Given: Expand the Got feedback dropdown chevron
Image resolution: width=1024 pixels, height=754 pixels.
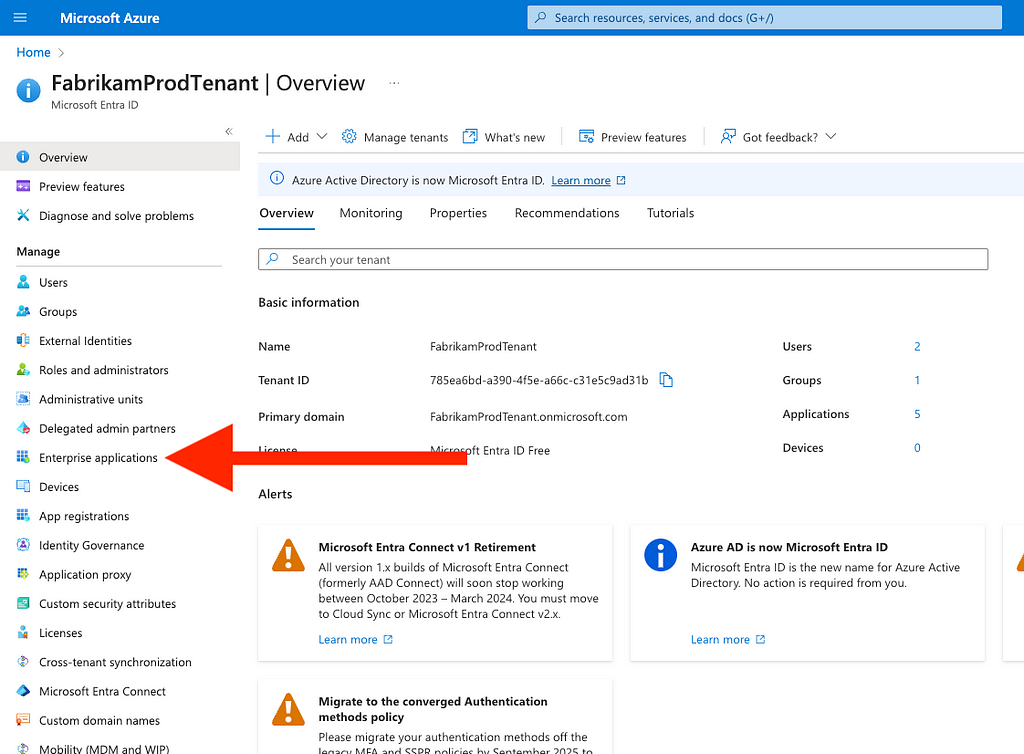Looking at the screenshot, I should tap(831, 136).
